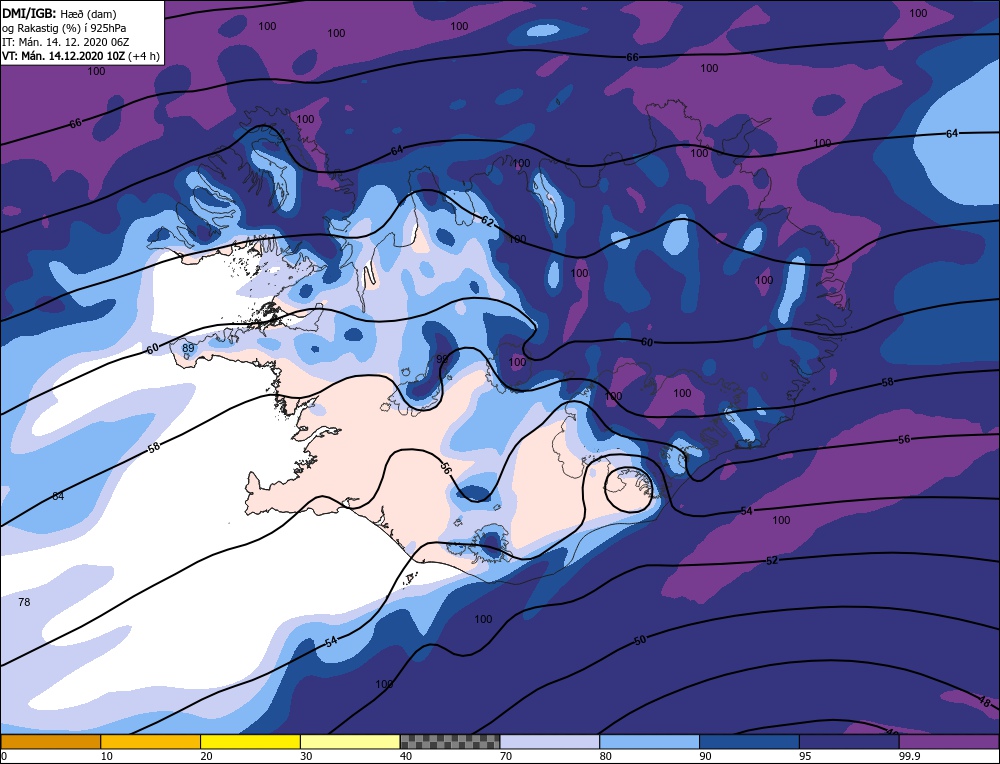The image size is (1000, 764).
Task: Click the dark navy 95–99.9 legend swatch
Action: 849,742
